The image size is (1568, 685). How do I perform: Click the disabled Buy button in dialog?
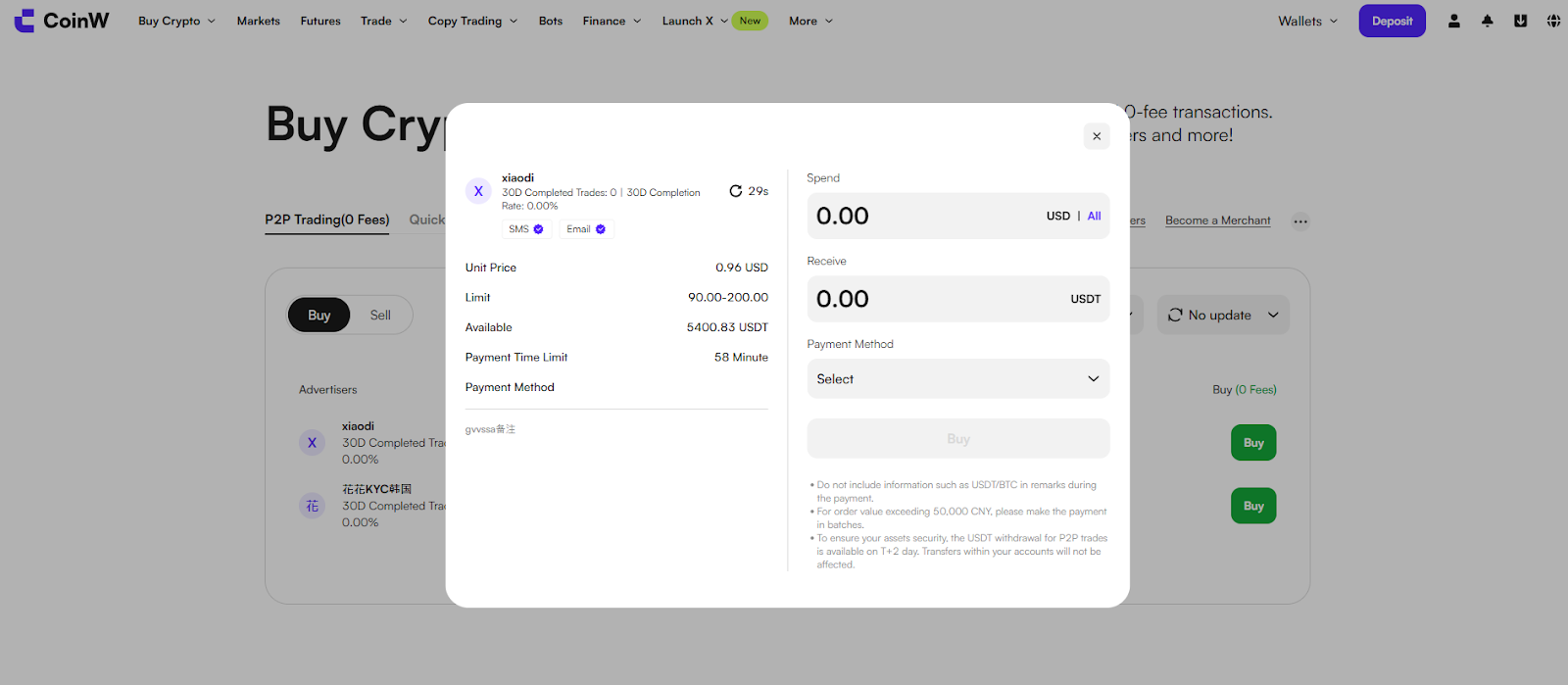(x=958, y=439)
